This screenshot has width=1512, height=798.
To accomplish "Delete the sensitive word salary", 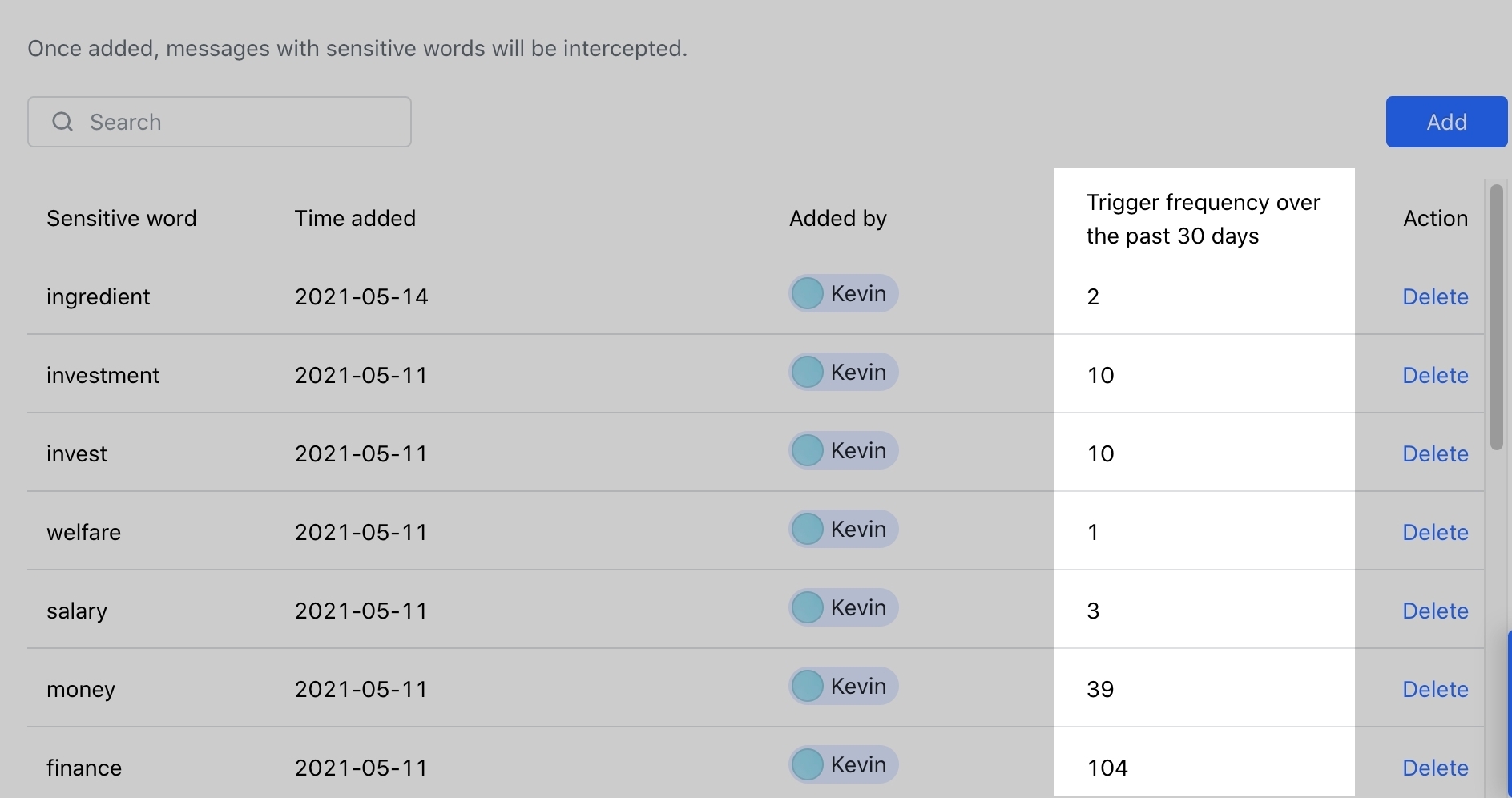I will [x=1435, y=611].
